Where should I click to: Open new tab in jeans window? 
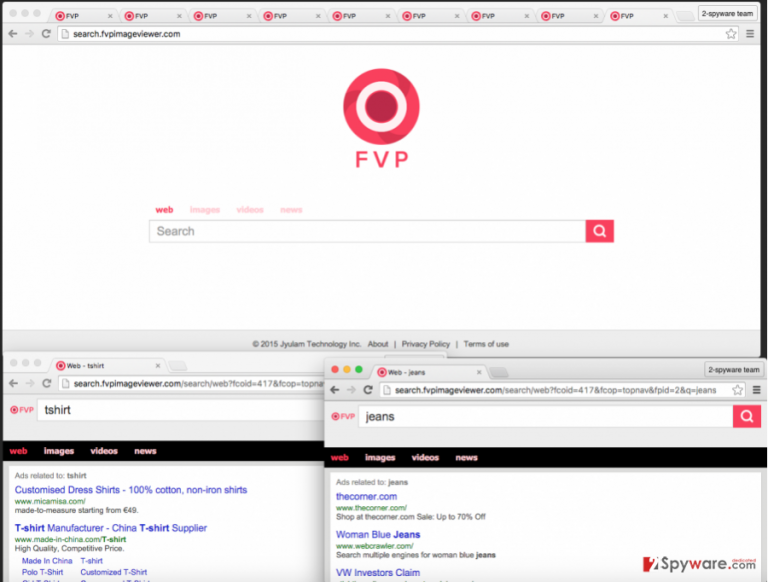499,372
